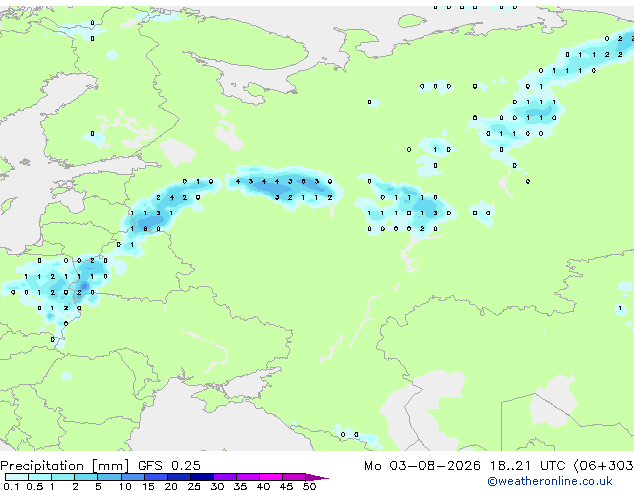Click the 'Mo 03-08-2026' date text
The width and height of the screenshot is (634, 490).
[x=422, y=466]
